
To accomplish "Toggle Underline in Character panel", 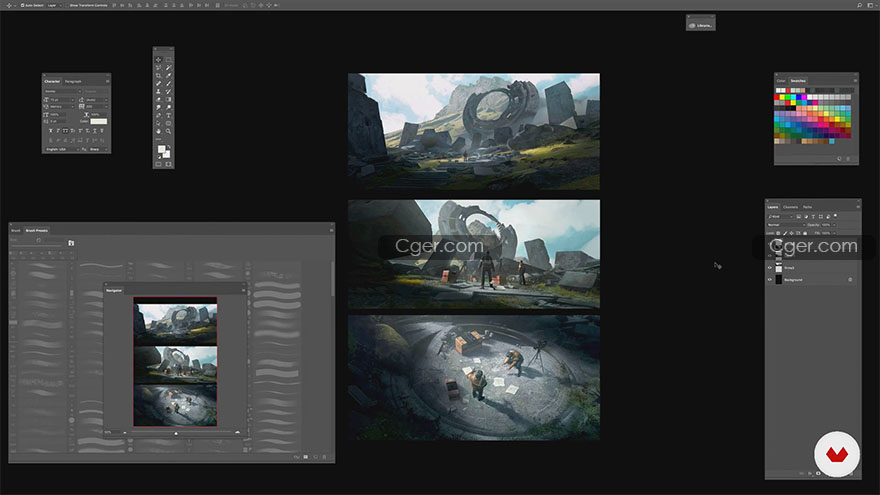I will pyautogui.click(x=95, y=131).
